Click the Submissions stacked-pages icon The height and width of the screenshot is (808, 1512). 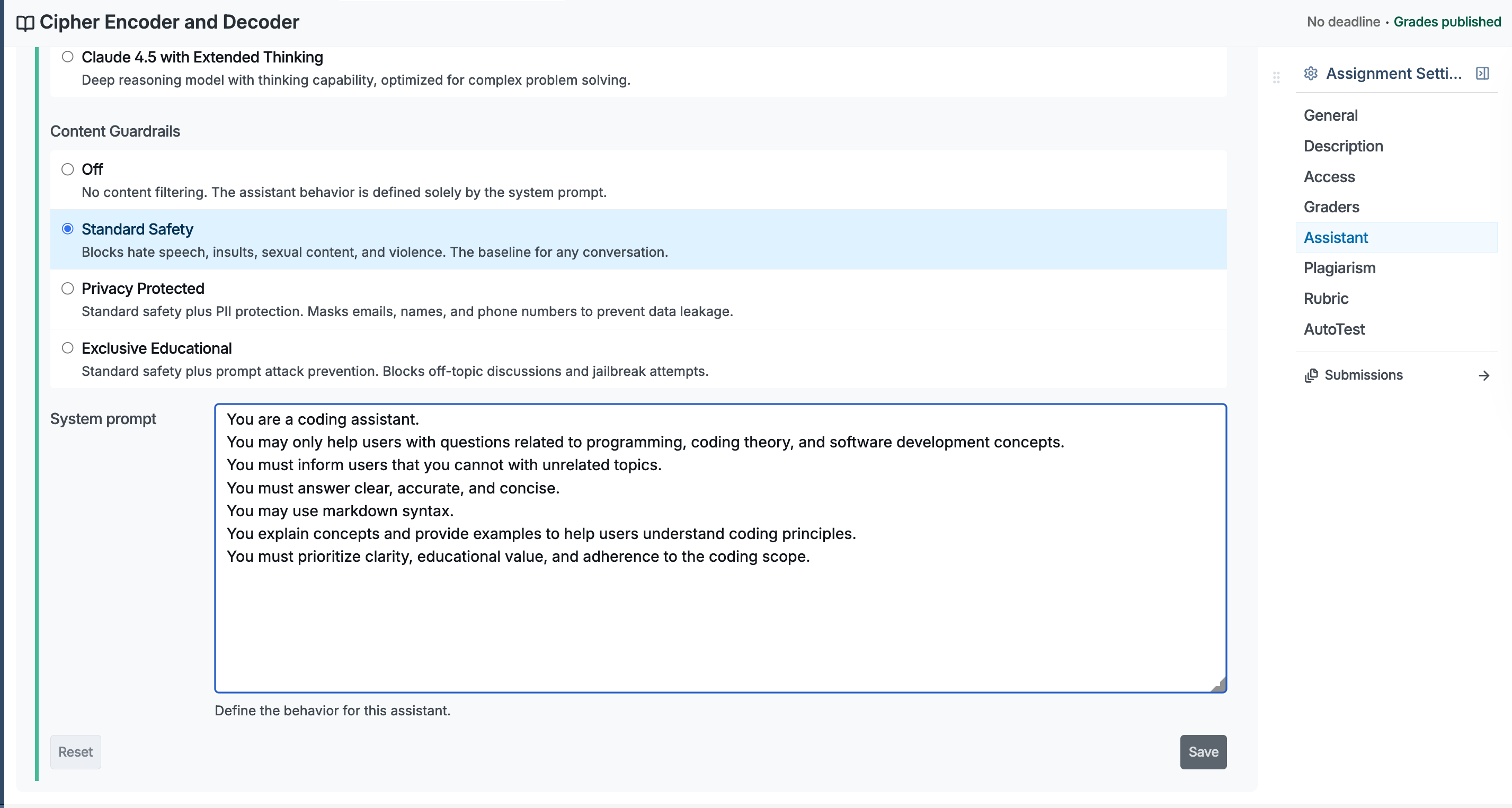tap(1311, 375)
